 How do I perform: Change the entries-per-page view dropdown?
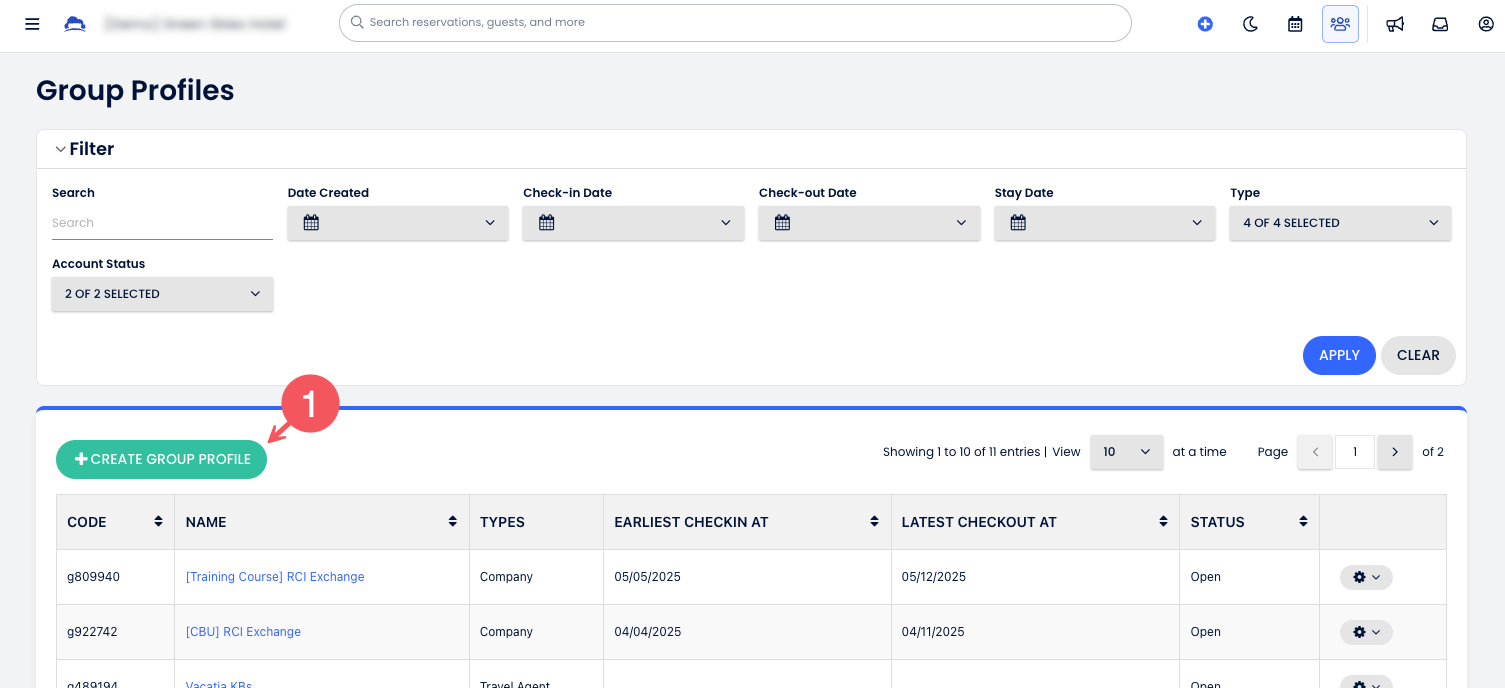(x=1126, y=452)
